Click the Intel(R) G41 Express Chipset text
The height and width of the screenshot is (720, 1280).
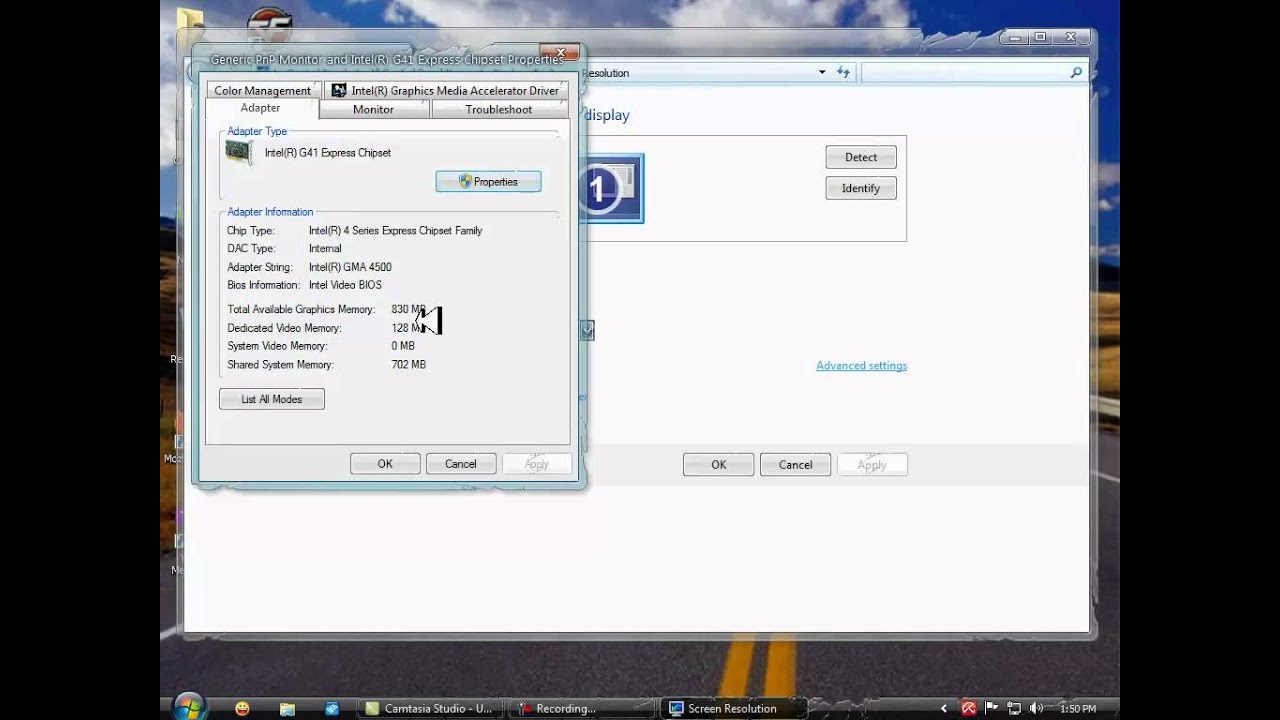[x=328, y=153]
